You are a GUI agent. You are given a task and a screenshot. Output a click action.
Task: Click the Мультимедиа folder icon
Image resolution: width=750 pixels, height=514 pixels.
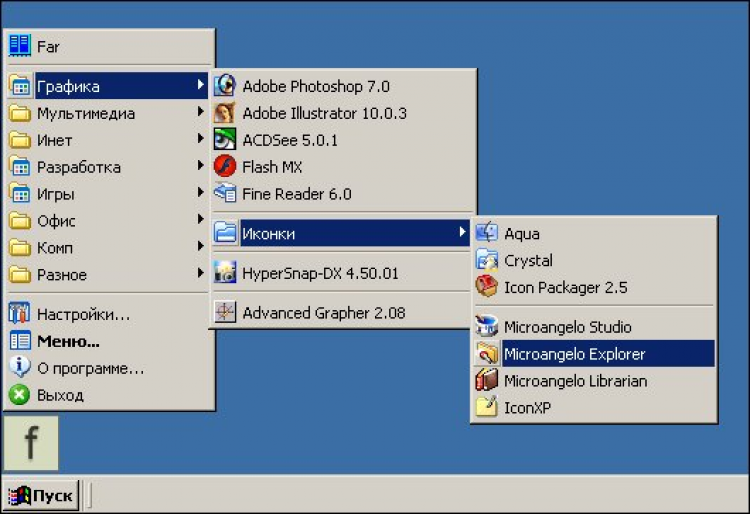point(20,113)
